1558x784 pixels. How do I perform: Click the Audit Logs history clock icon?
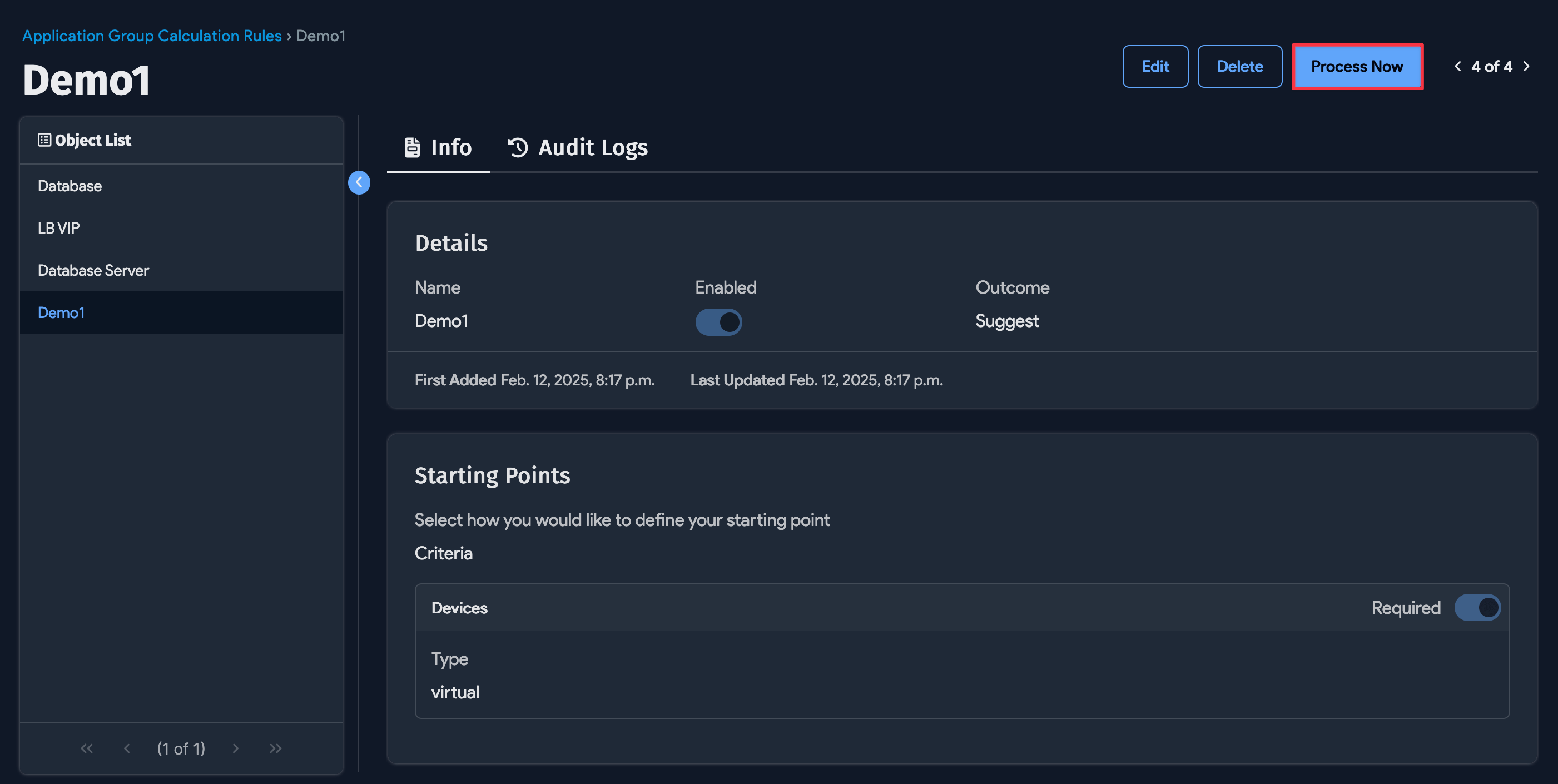[x=518, y=147]
